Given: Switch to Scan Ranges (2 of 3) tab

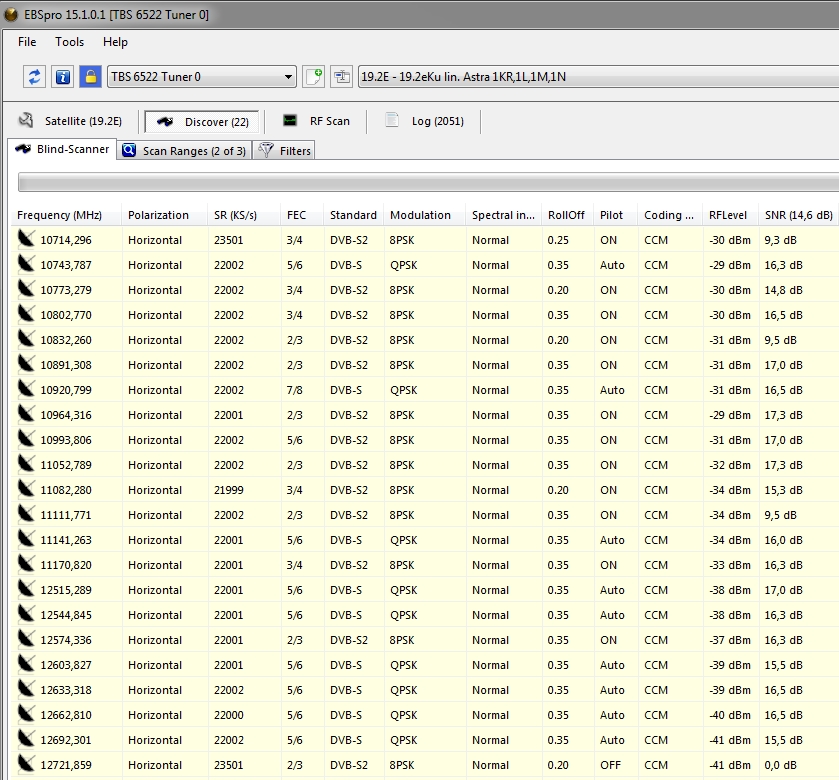Looking at the screenshot, I should click(x=185, y=151).
